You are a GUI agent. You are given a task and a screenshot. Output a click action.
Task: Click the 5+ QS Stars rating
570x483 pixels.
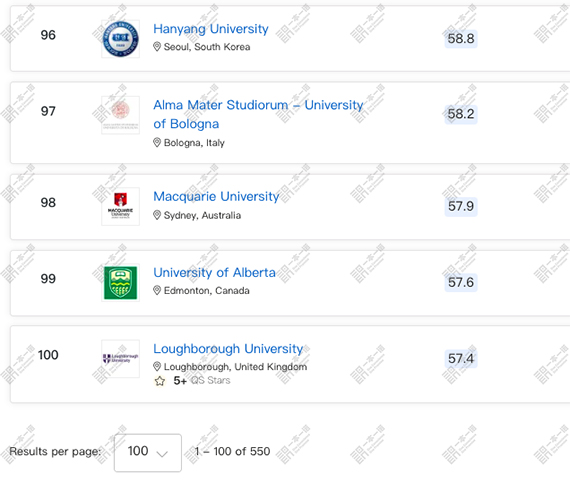[x=202, y=381]
